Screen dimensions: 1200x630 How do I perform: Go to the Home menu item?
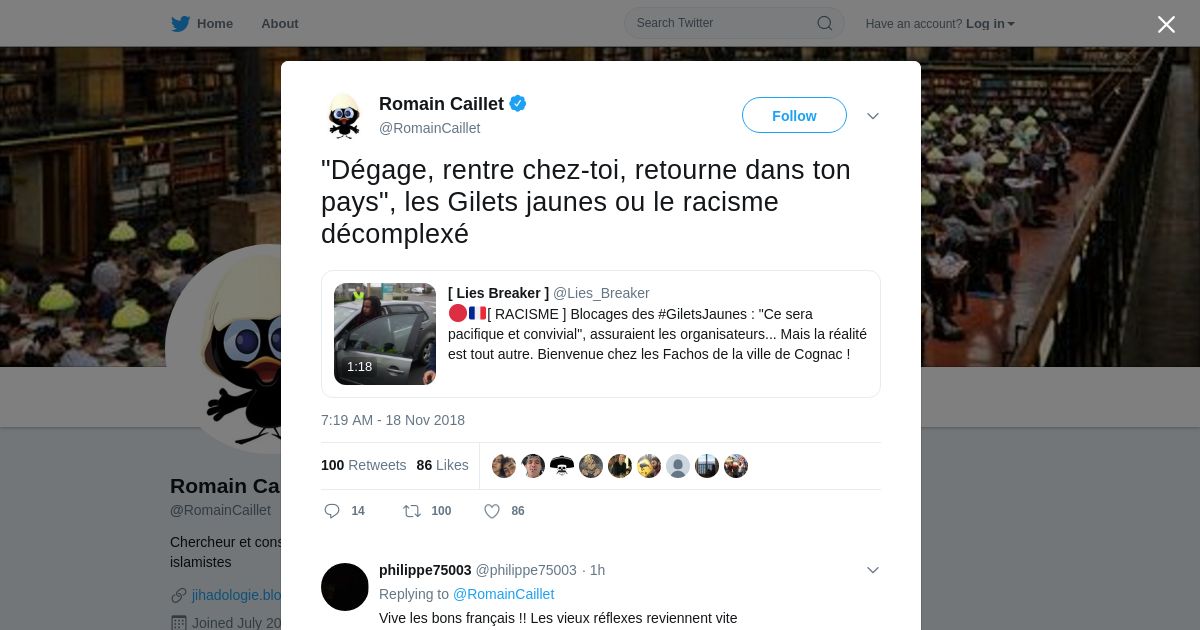pos(215,23)
